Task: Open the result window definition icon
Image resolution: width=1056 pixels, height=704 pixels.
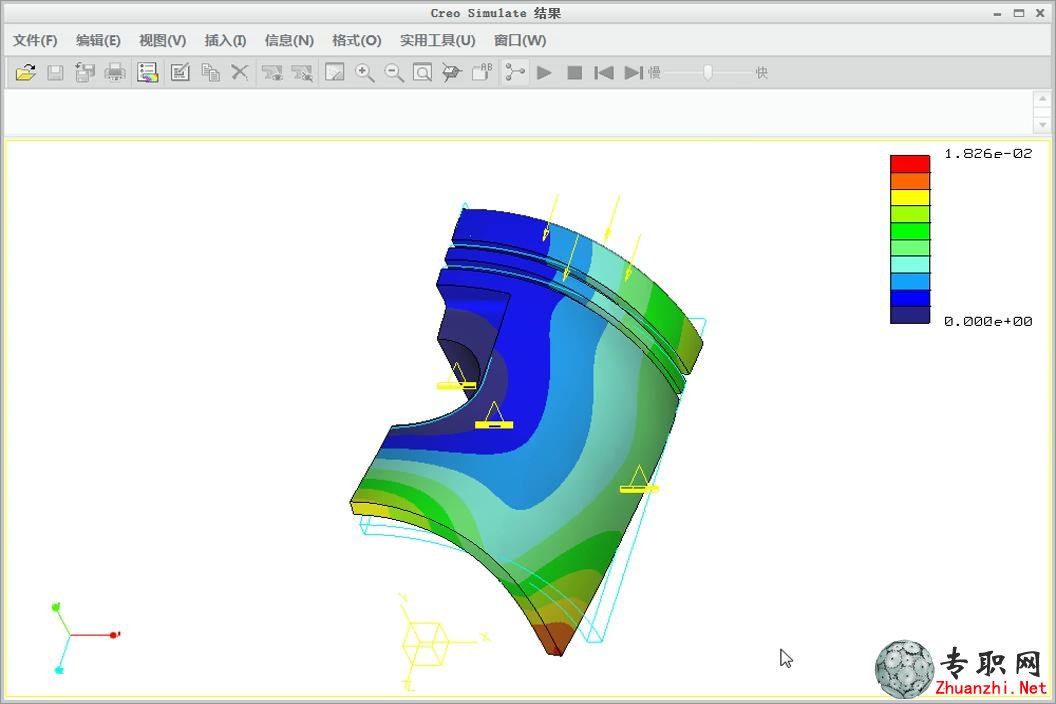Action: (147, 72)
